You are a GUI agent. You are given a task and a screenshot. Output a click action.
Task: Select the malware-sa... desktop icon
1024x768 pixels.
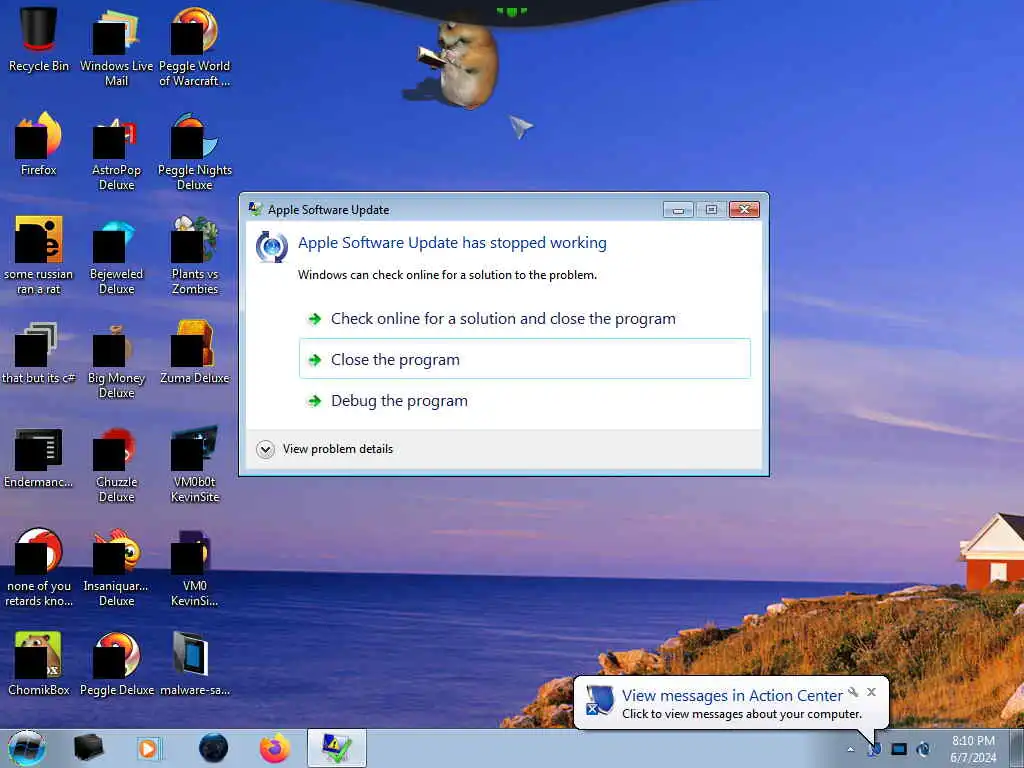pos(195,664)
